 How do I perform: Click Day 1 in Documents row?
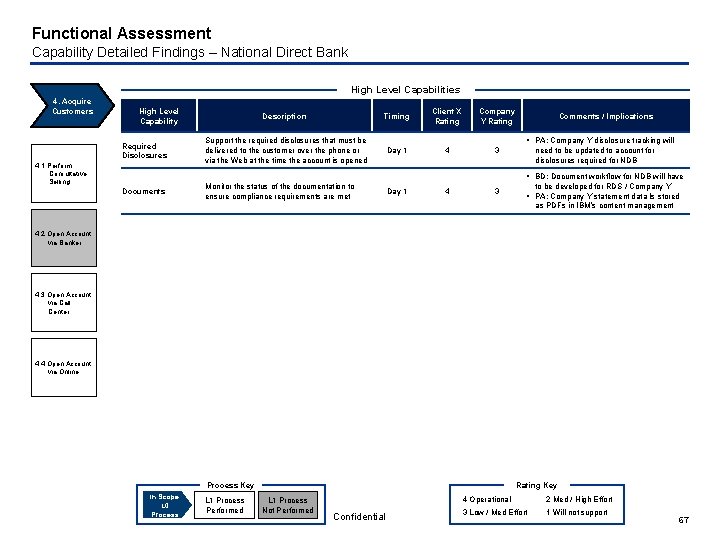[x=397, y=191]
